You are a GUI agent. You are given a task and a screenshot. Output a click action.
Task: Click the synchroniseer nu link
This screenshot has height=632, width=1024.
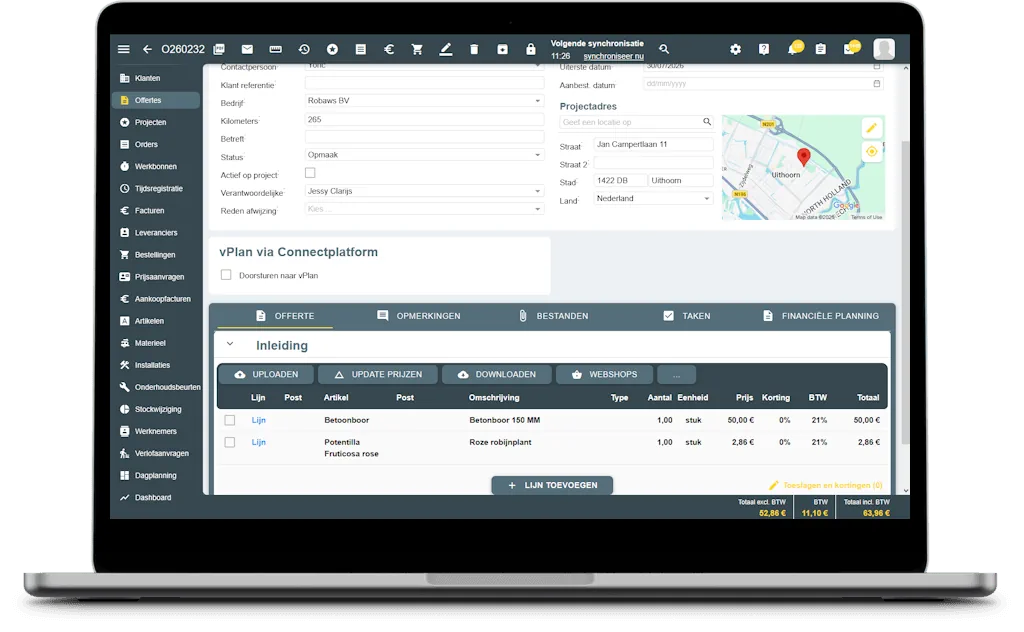point(613,56)
